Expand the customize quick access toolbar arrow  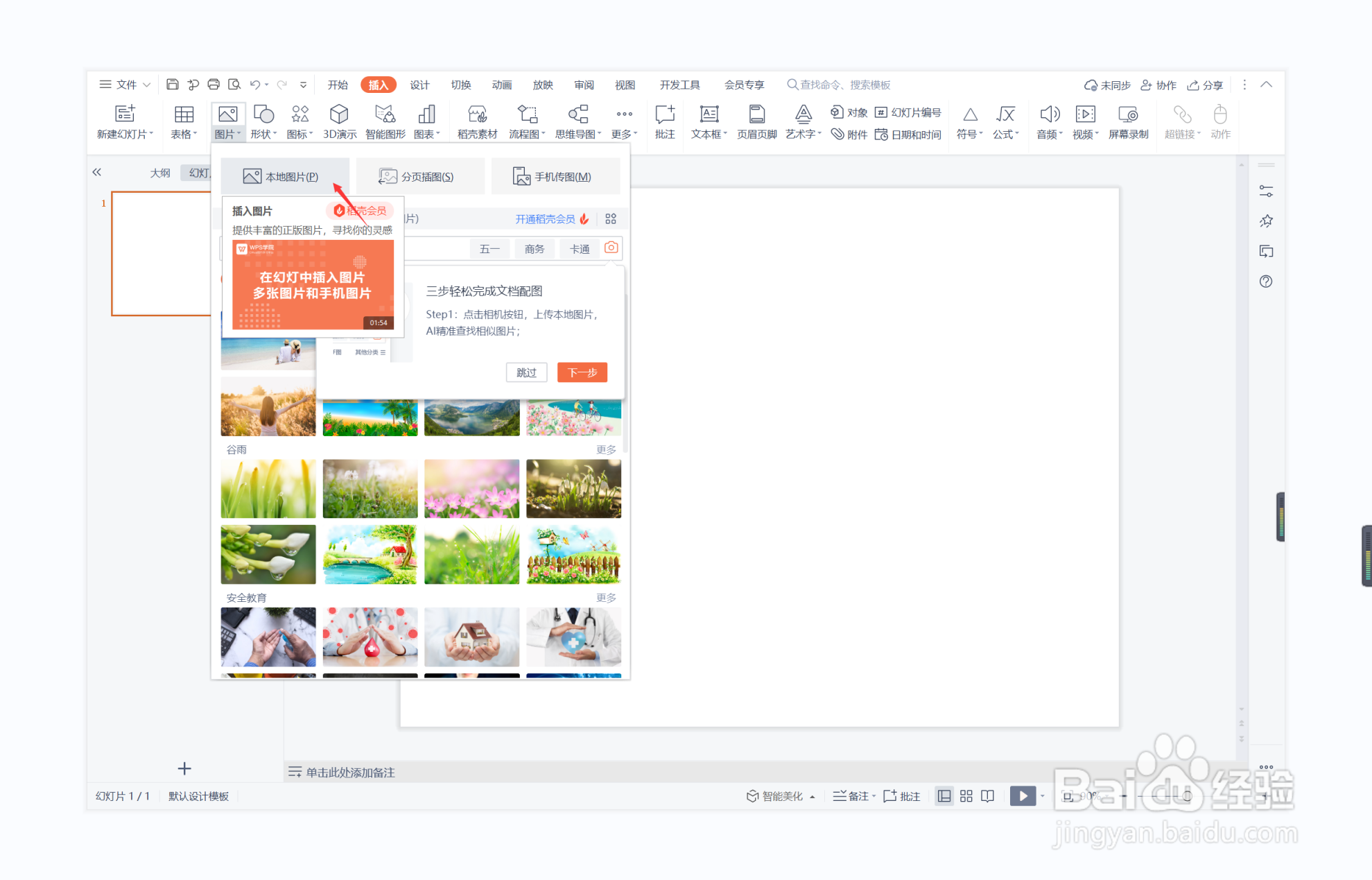pyautogui.click(x=303, y=85)
